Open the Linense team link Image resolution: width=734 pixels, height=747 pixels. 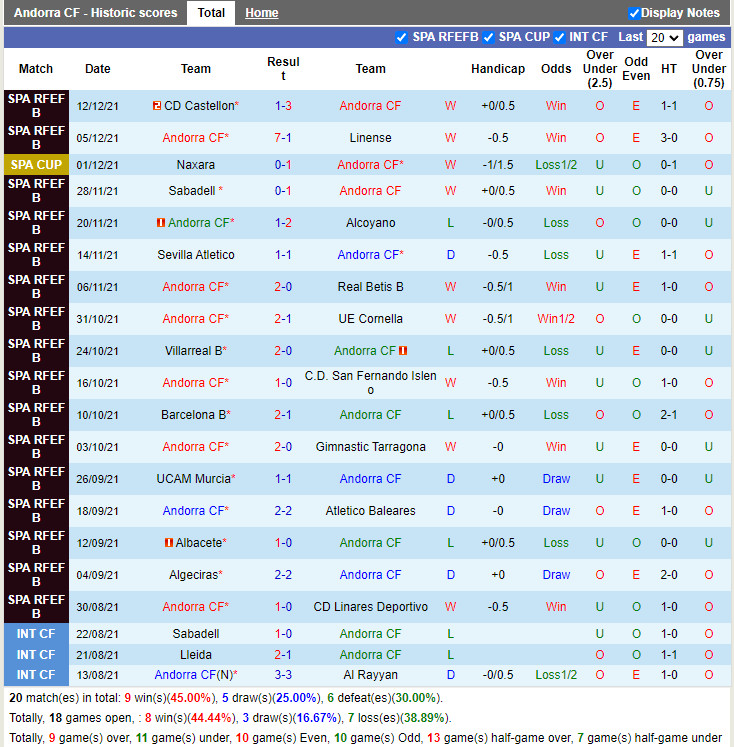click(x=370, y=138)
